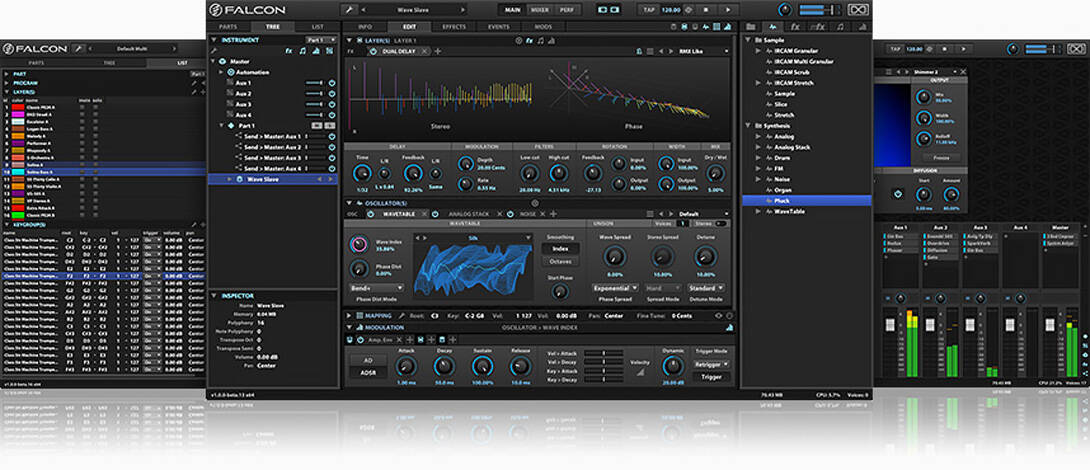Image resolution: width=1090 pixels, height=470 pixels.
Task: Toggle power icon on Aux 1 row
Action: [332, 83]
